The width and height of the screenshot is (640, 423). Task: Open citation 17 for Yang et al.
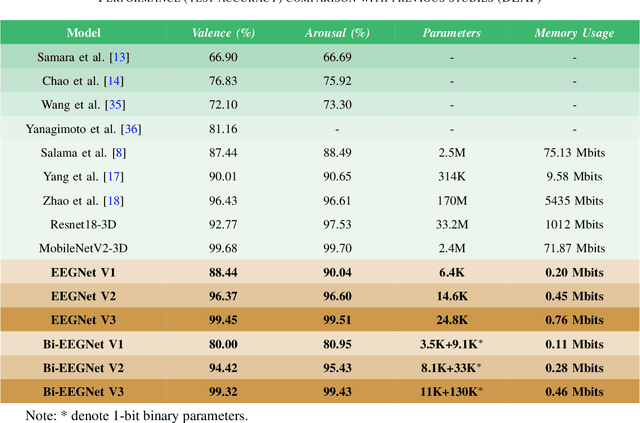[x=115, y=174]
